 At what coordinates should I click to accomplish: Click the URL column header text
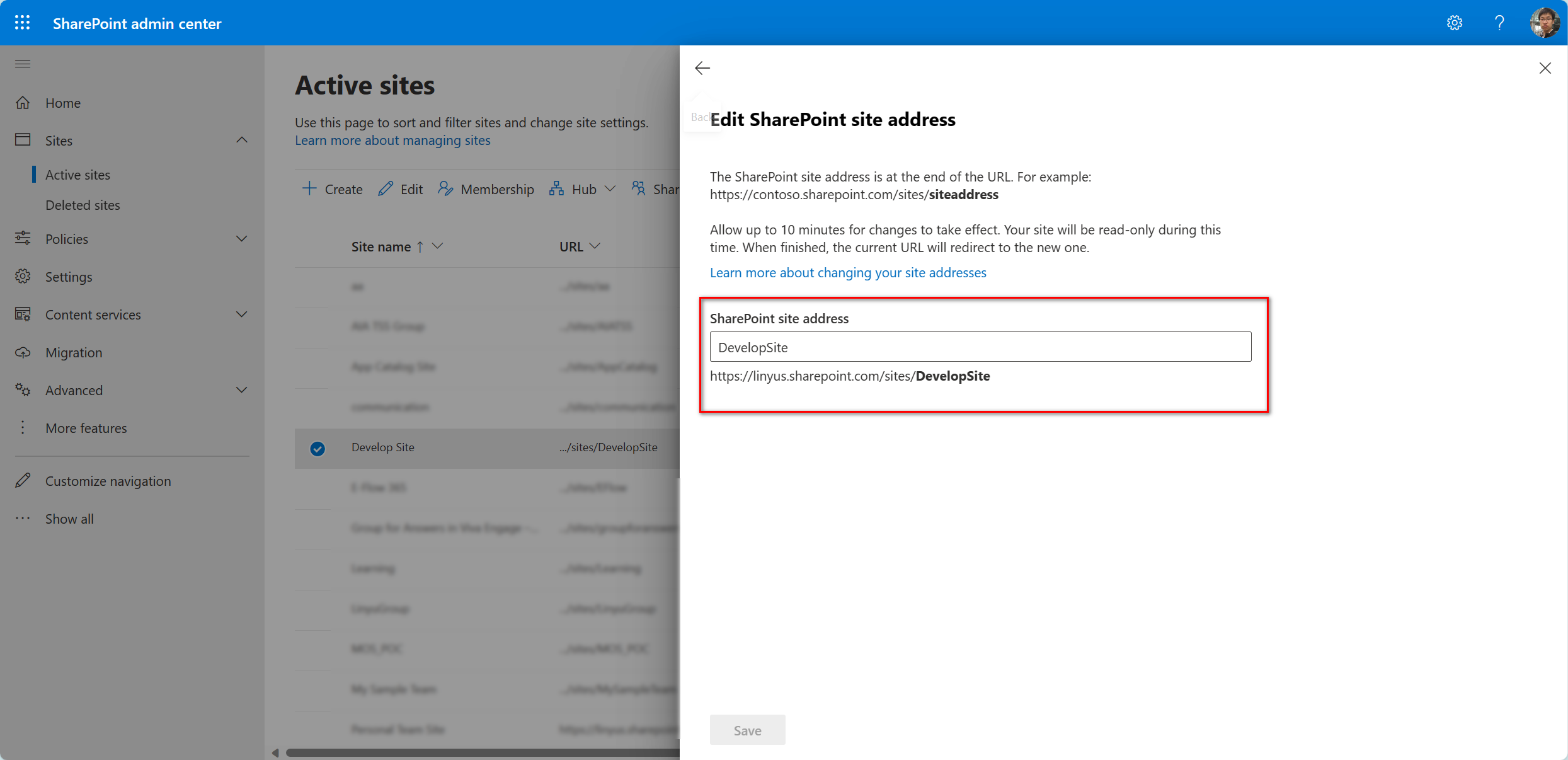pos(571,246)
